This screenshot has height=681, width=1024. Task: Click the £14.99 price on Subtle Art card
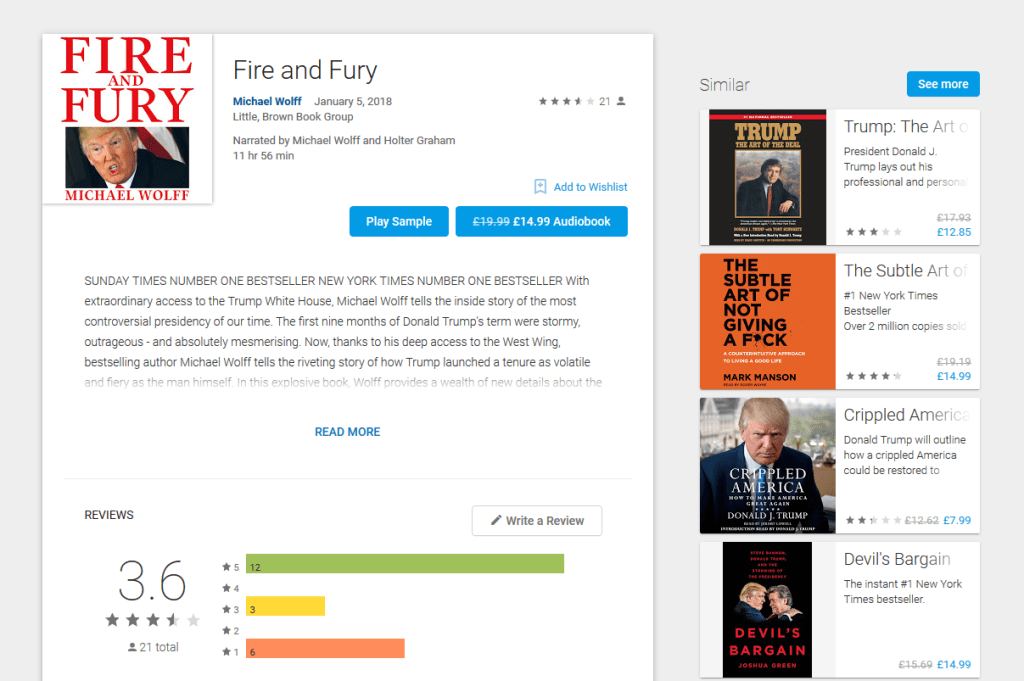[953, 376]
